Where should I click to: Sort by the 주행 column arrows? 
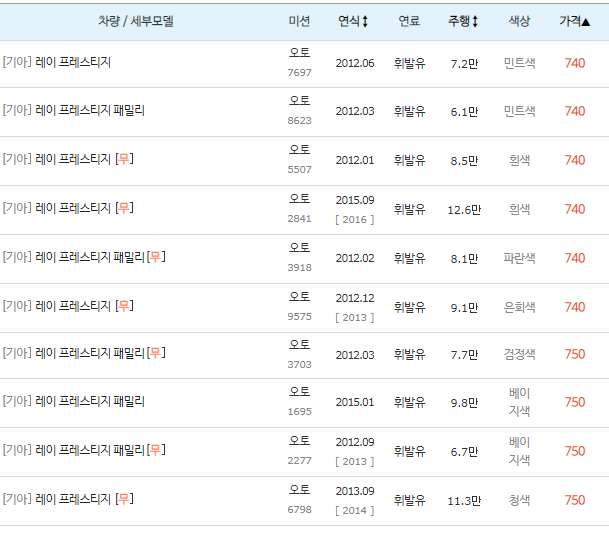point(475,21)
